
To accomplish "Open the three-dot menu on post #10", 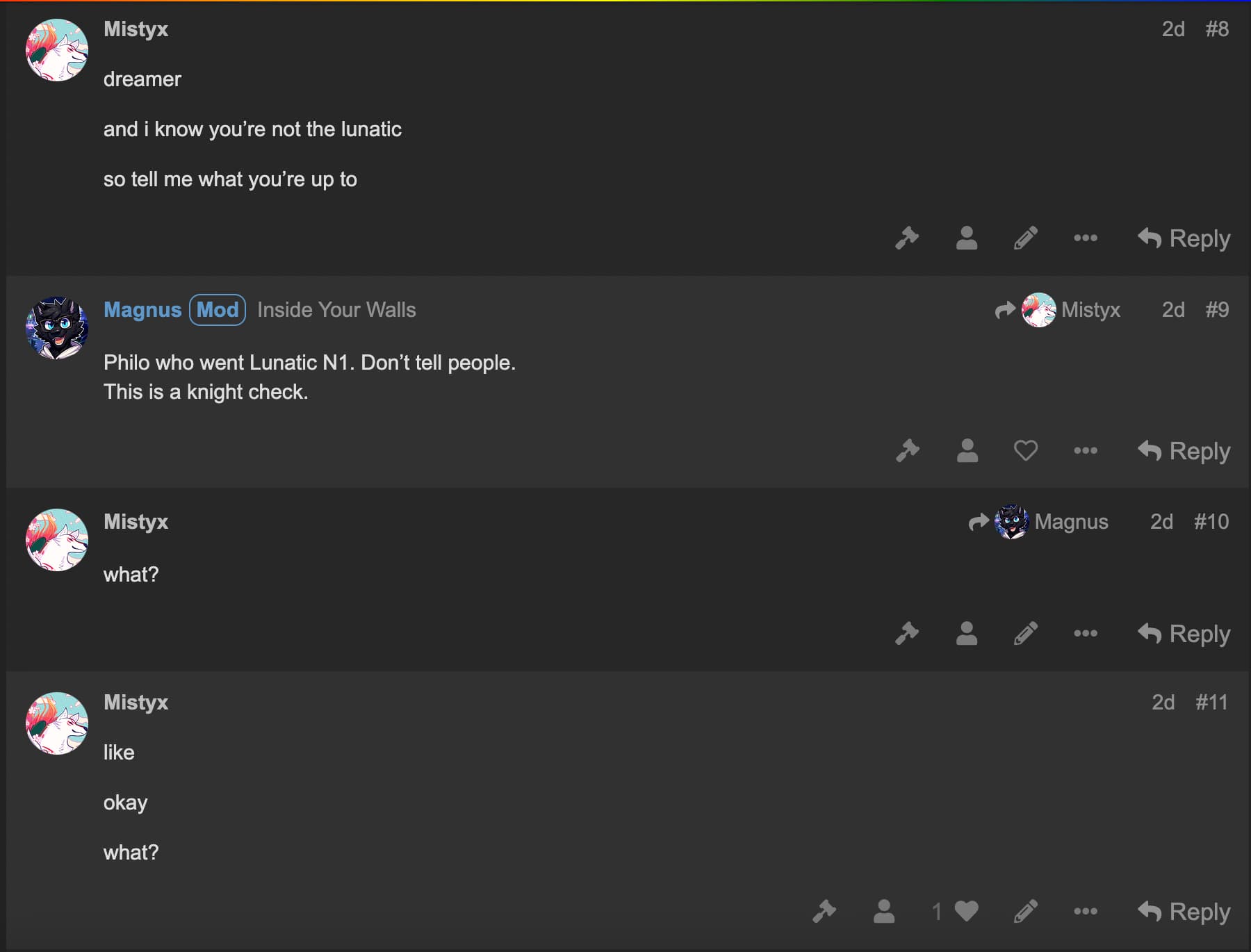I will tap(1086, 634).
